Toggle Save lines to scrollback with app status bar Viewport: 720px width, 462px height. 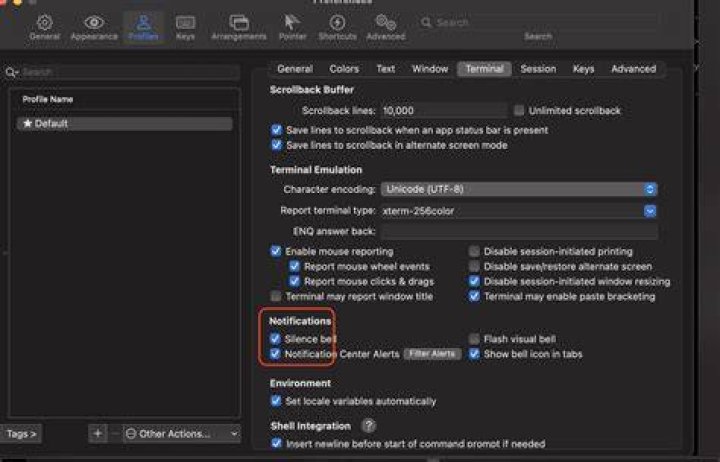(276, 130)
